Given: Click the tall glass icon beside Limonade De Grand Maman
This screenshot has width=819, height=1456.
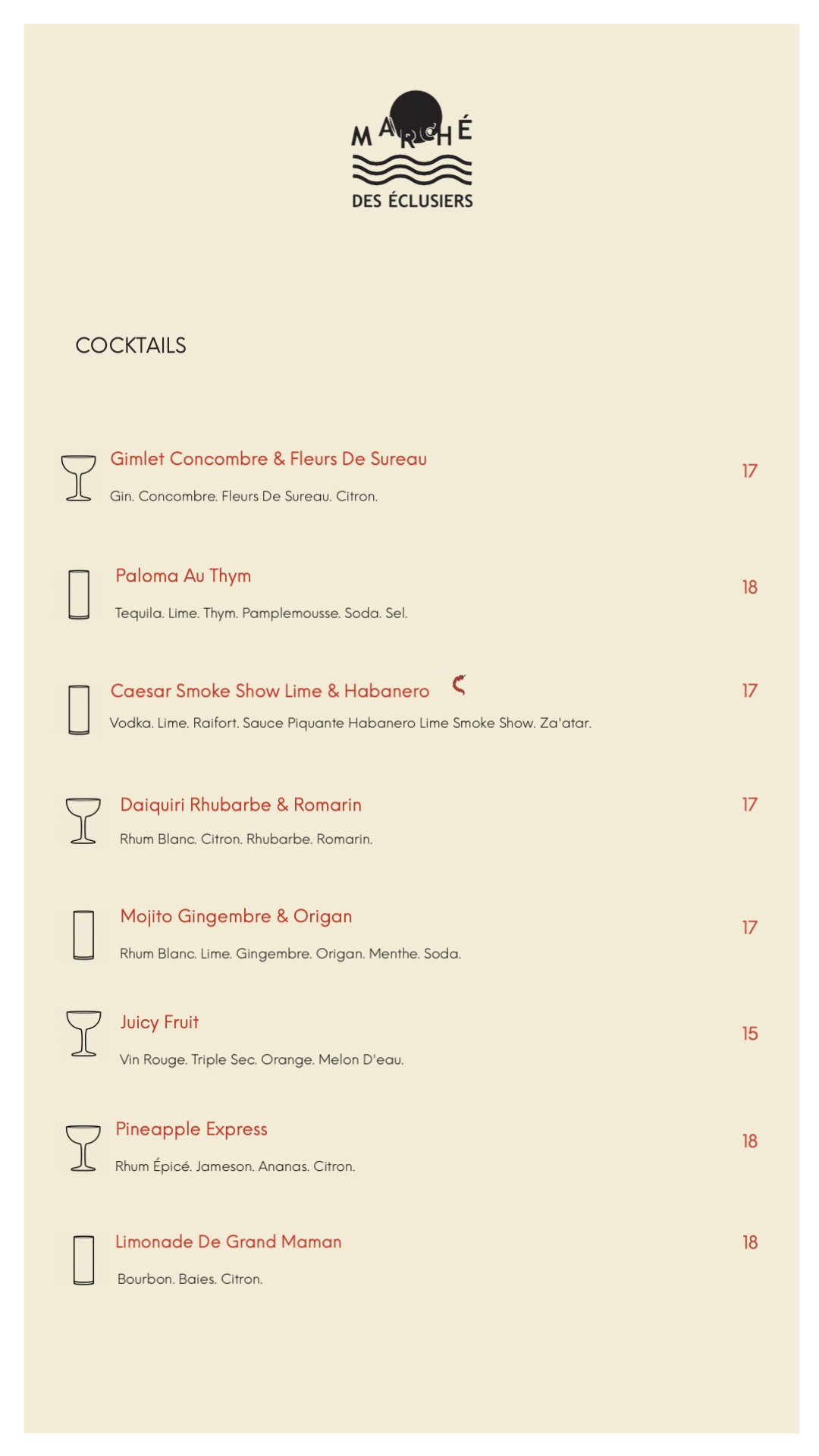Looking at the screenshot, I should point(83,1260).
